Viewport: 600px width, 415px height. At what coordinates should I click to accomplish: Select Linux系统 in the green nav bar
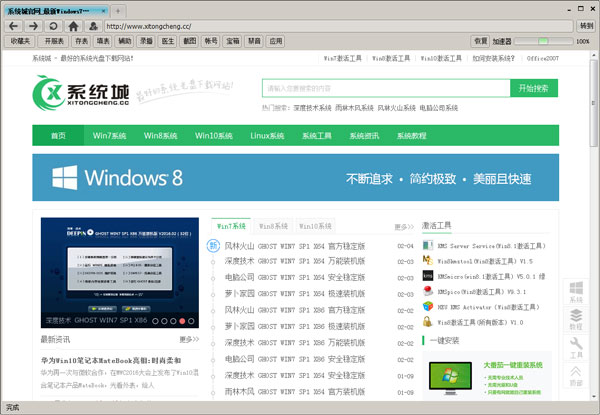[x=267, y=135]
